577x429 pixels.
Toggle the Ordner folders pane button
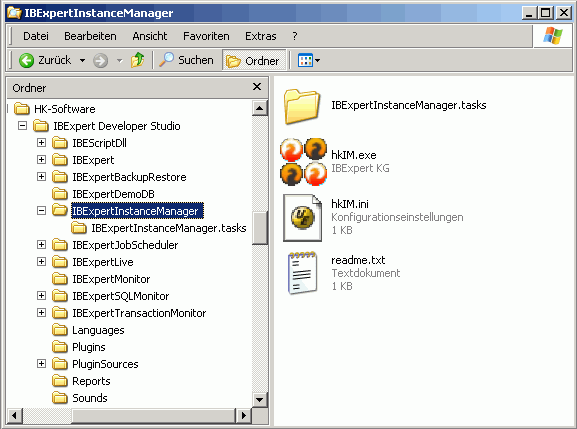coord(254,60)
